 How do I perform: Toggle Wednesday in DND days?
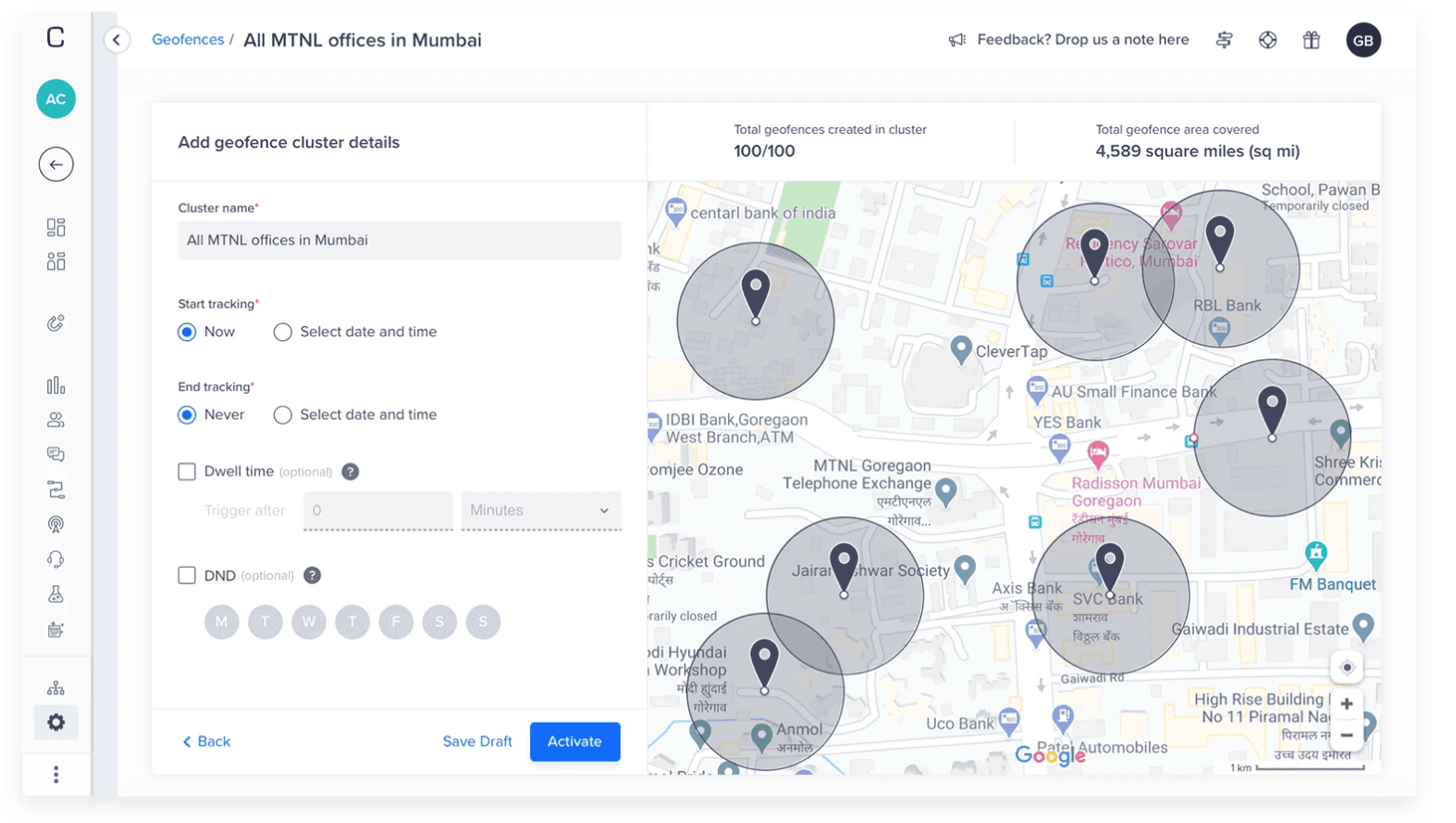pyautogui.click(x=308, y=621)
